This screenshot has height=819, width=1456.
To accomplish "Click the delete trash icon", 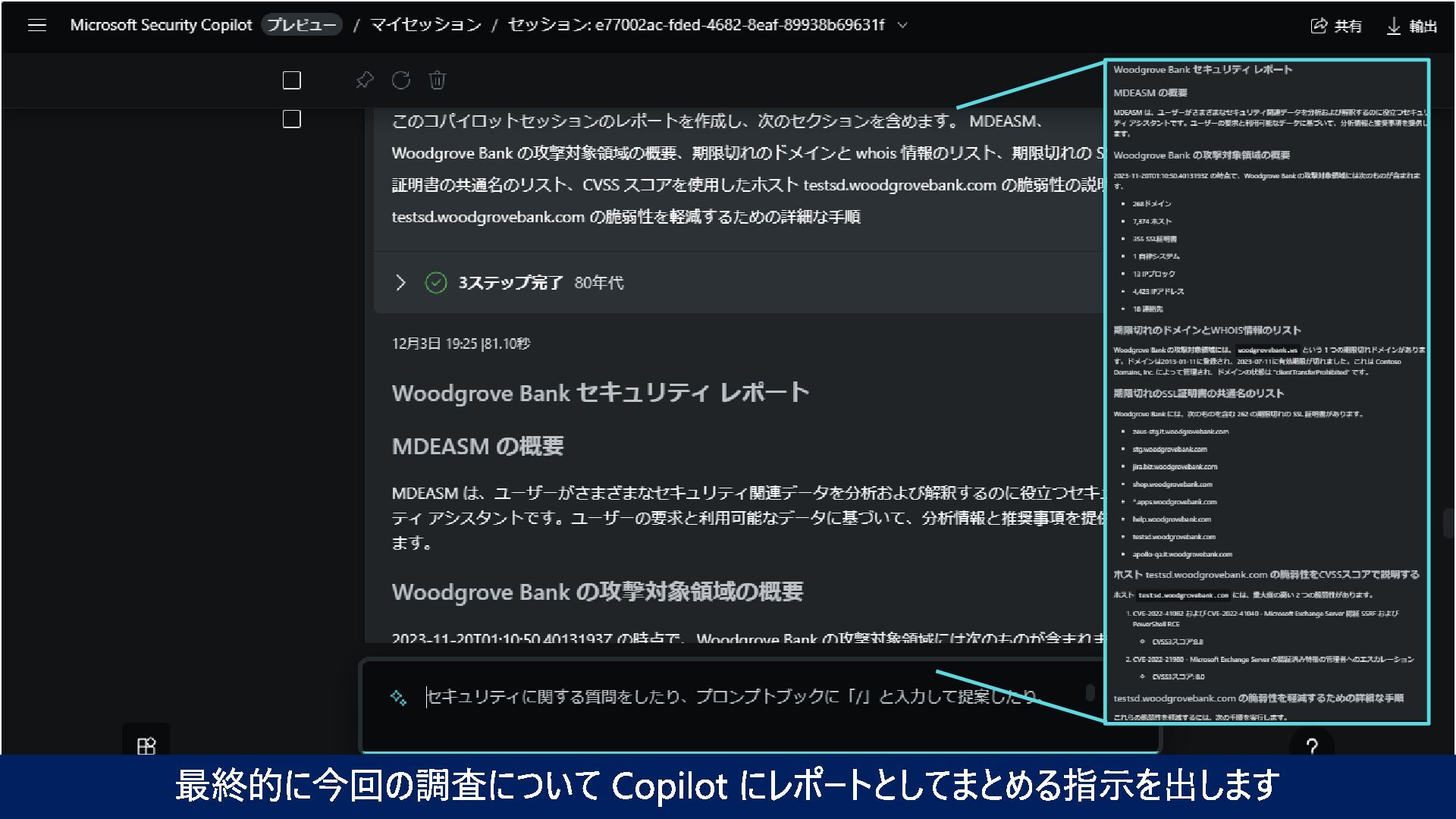I will 438,80.
